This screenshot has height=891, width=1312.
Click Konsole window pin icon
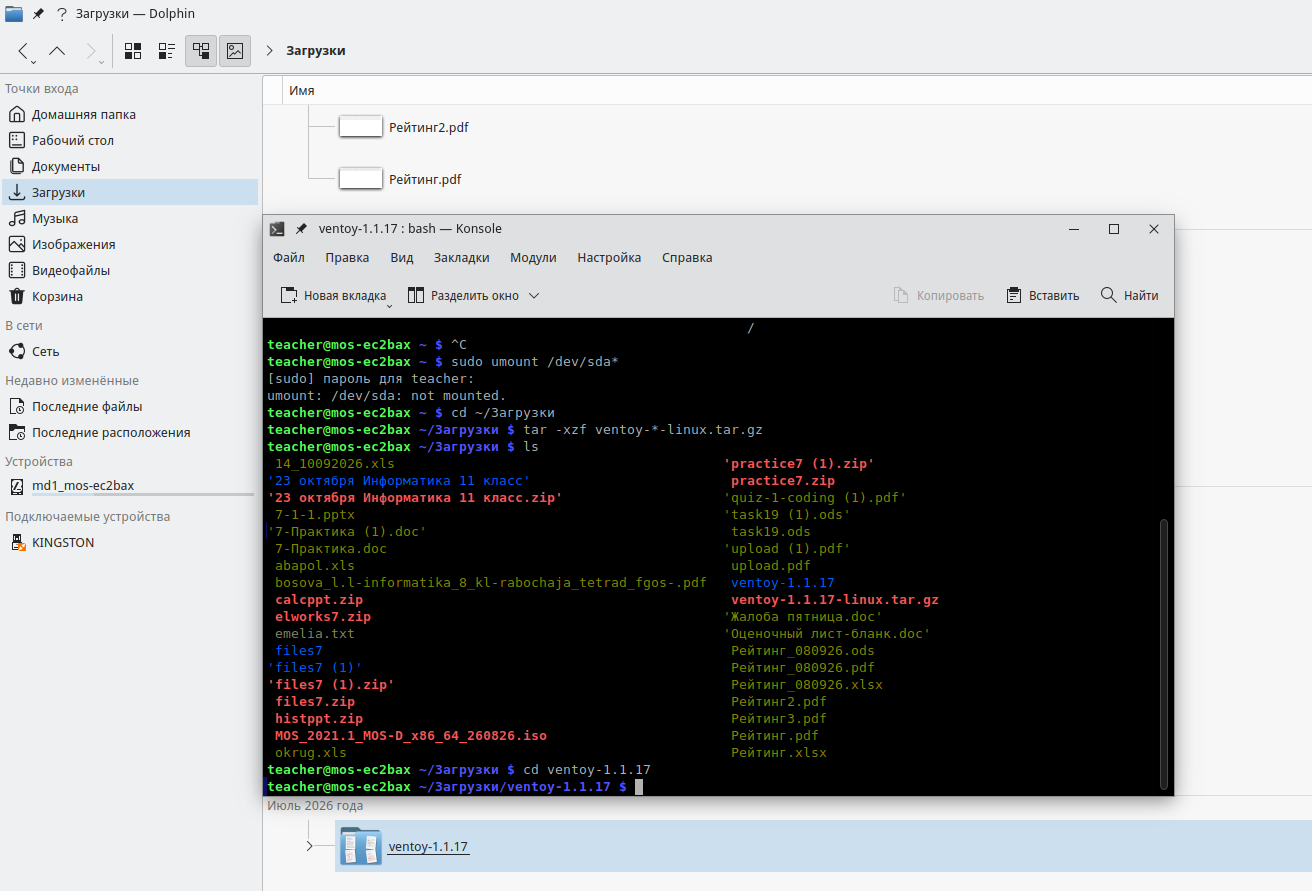click(301, 229)
